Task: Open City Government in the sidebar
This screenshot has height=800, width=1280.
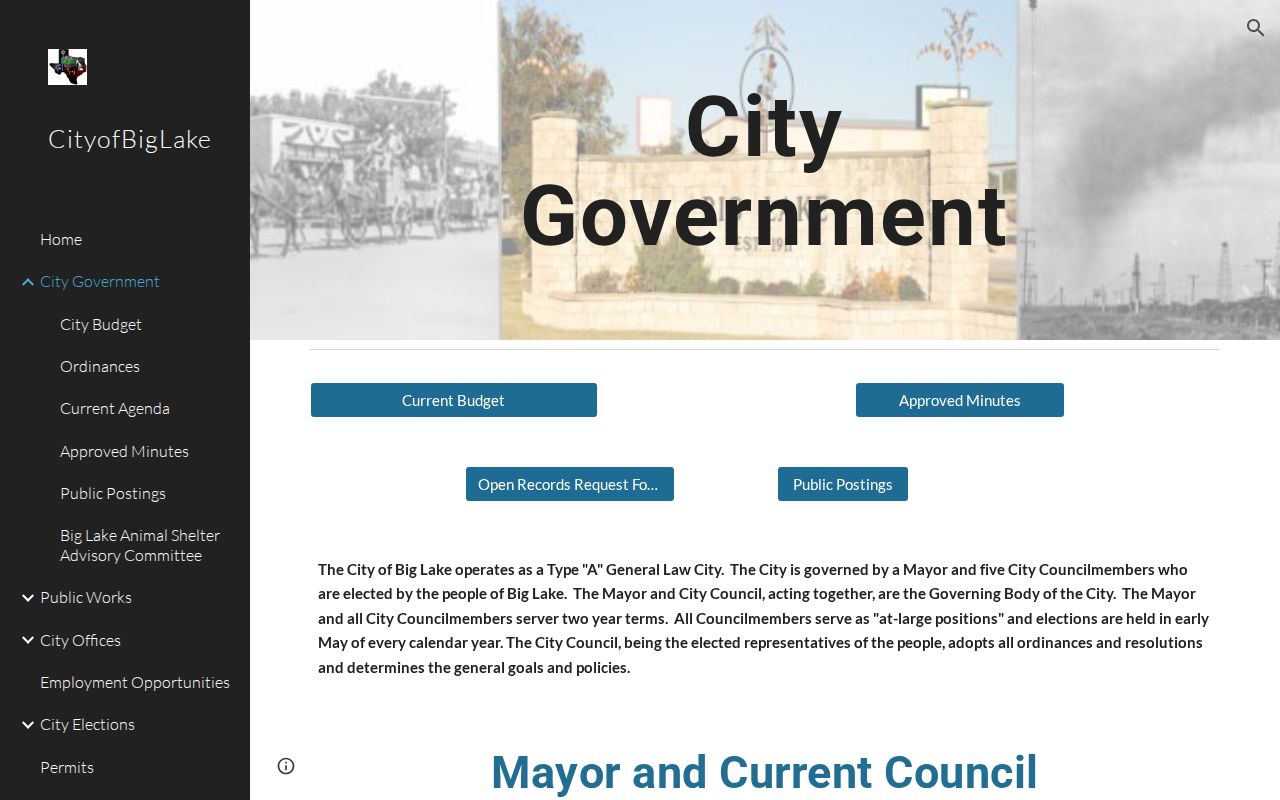Action: [100, 282]
